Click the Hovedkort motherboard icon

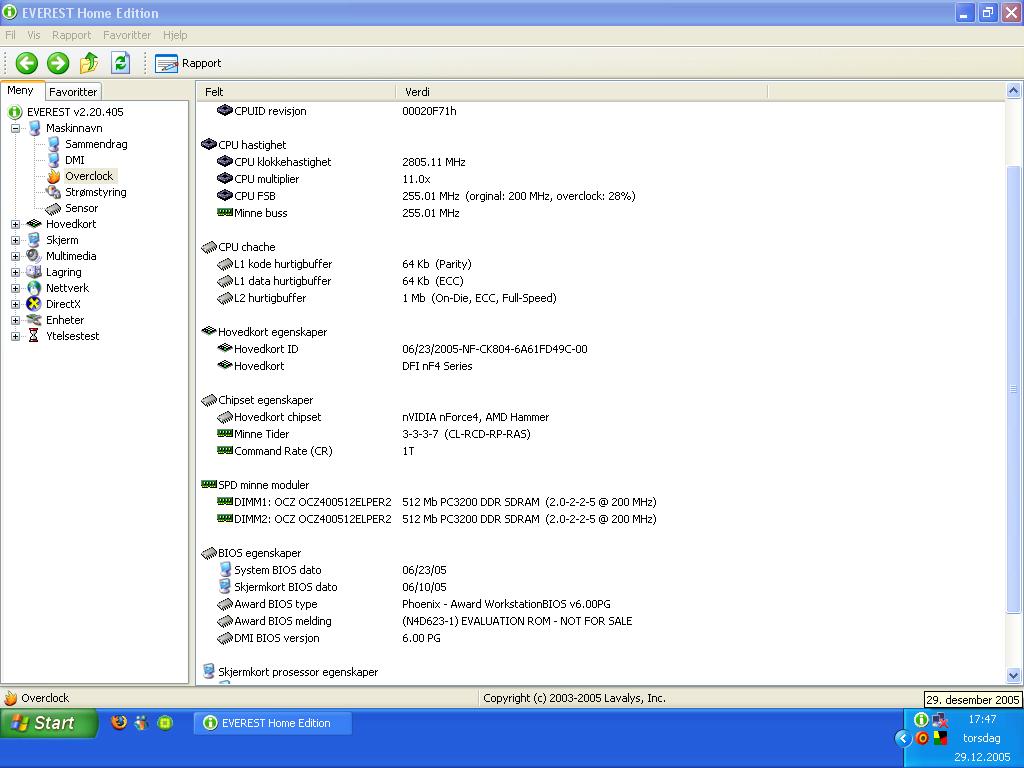click(34, 224)
